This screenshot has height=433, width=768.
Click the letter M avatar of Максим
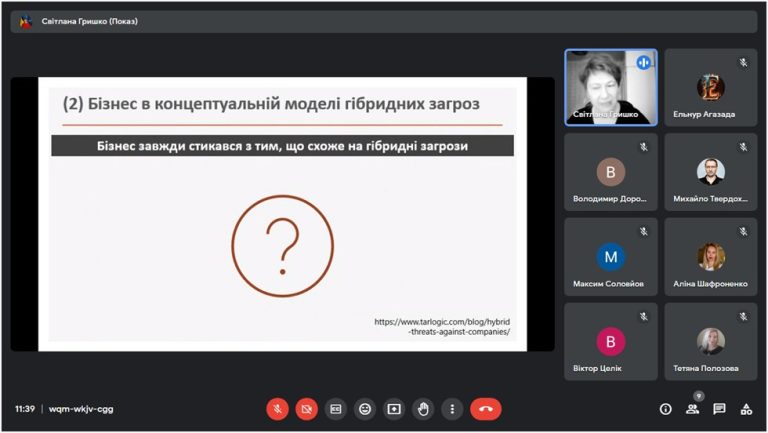point(611,257)
